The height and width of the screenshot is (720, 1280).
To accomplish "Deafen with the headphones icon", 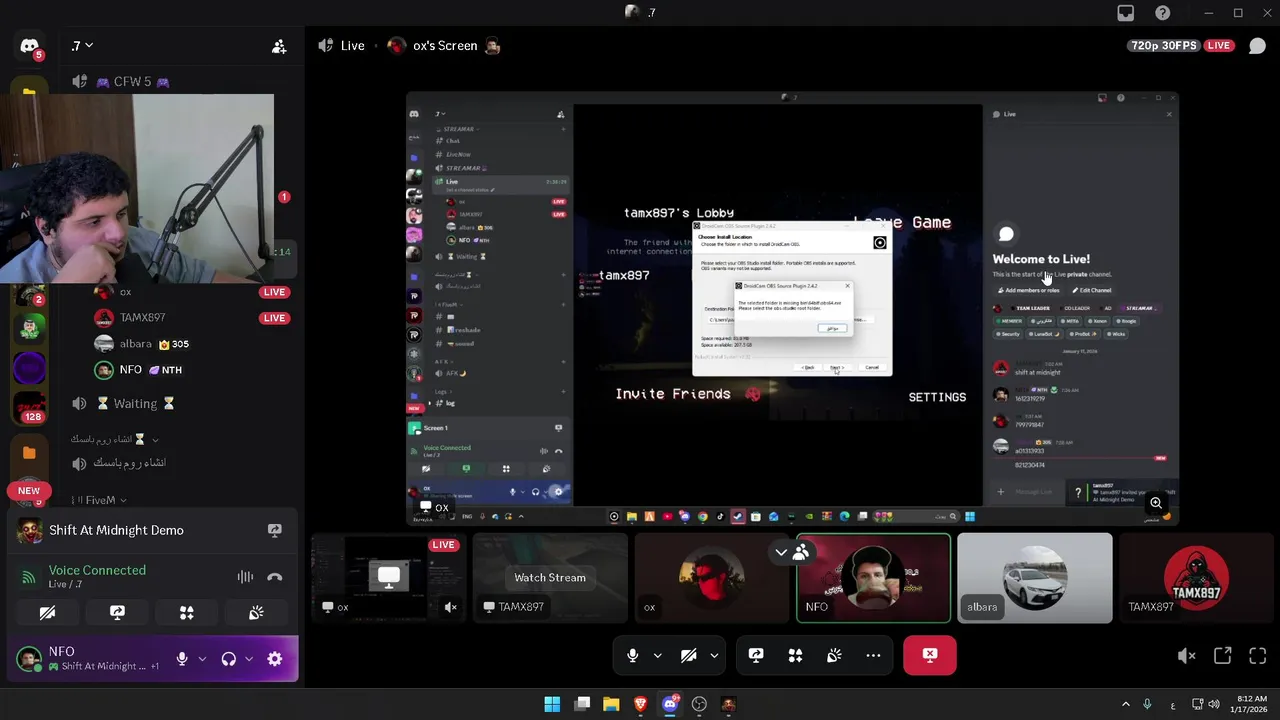I will click(228, 659).
